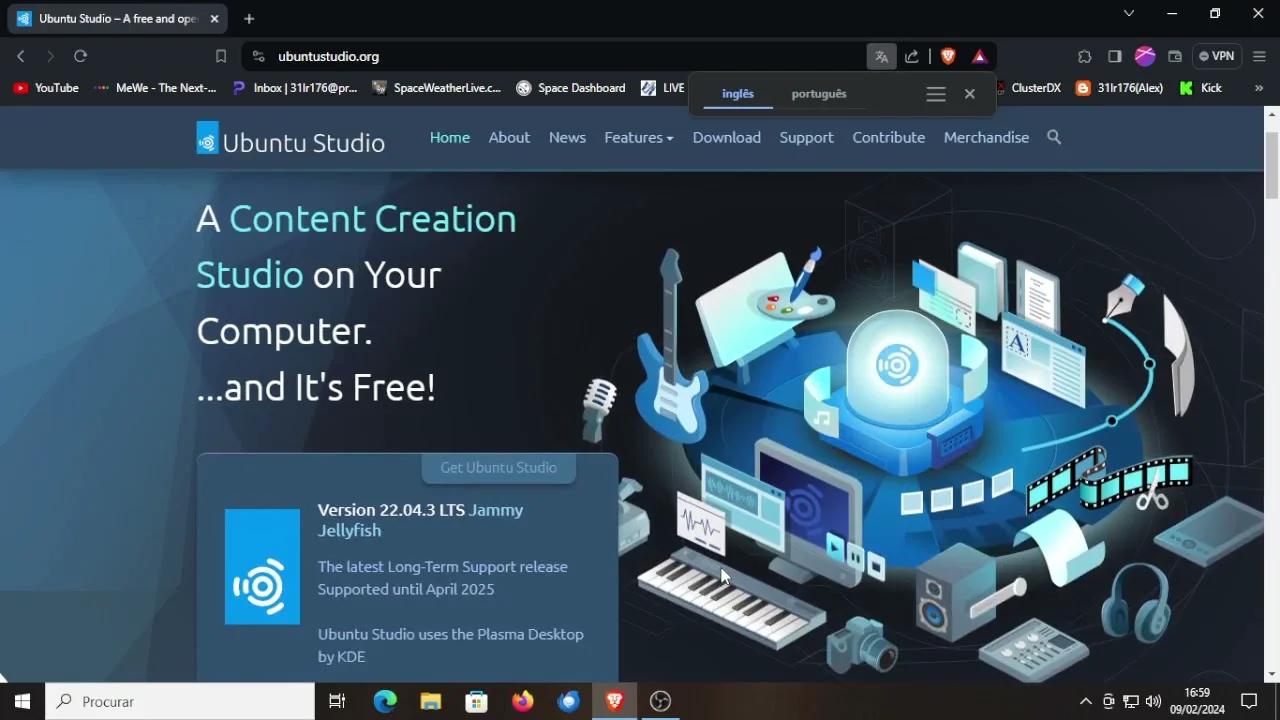Open the YouTube bookmark
The width and height of the screenshot is (1280, 720).
46,88
